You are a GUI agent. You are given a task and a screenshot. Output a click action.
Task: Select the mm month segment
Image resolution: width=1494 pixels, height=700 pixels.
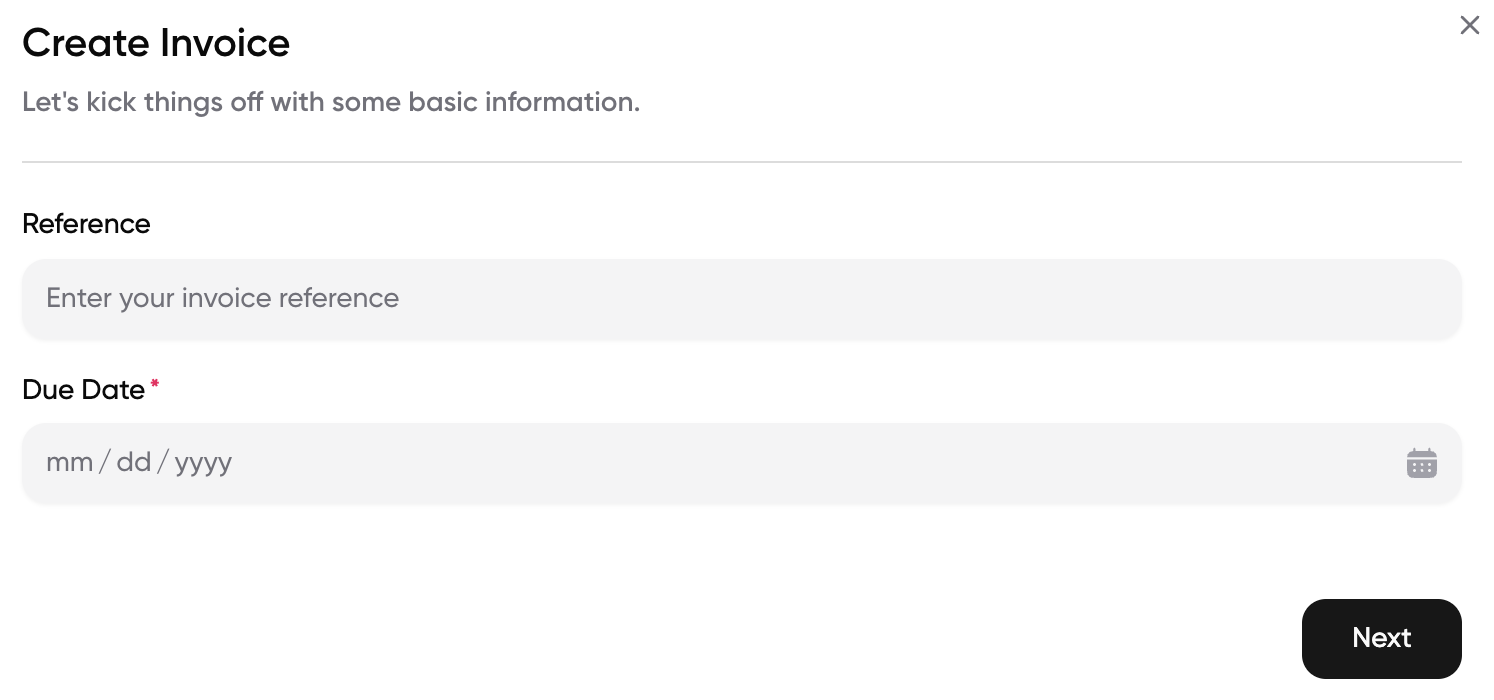pyautogui.click(x=70, y=462)
